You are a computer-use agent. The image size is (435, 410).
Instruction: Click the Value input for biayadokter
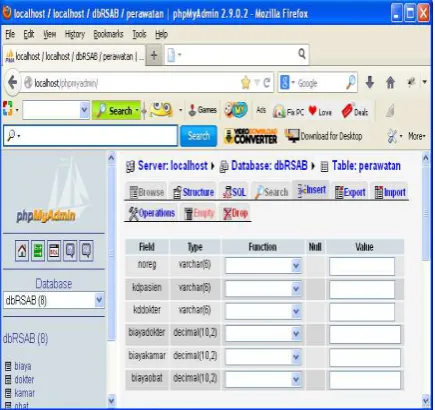365,334
